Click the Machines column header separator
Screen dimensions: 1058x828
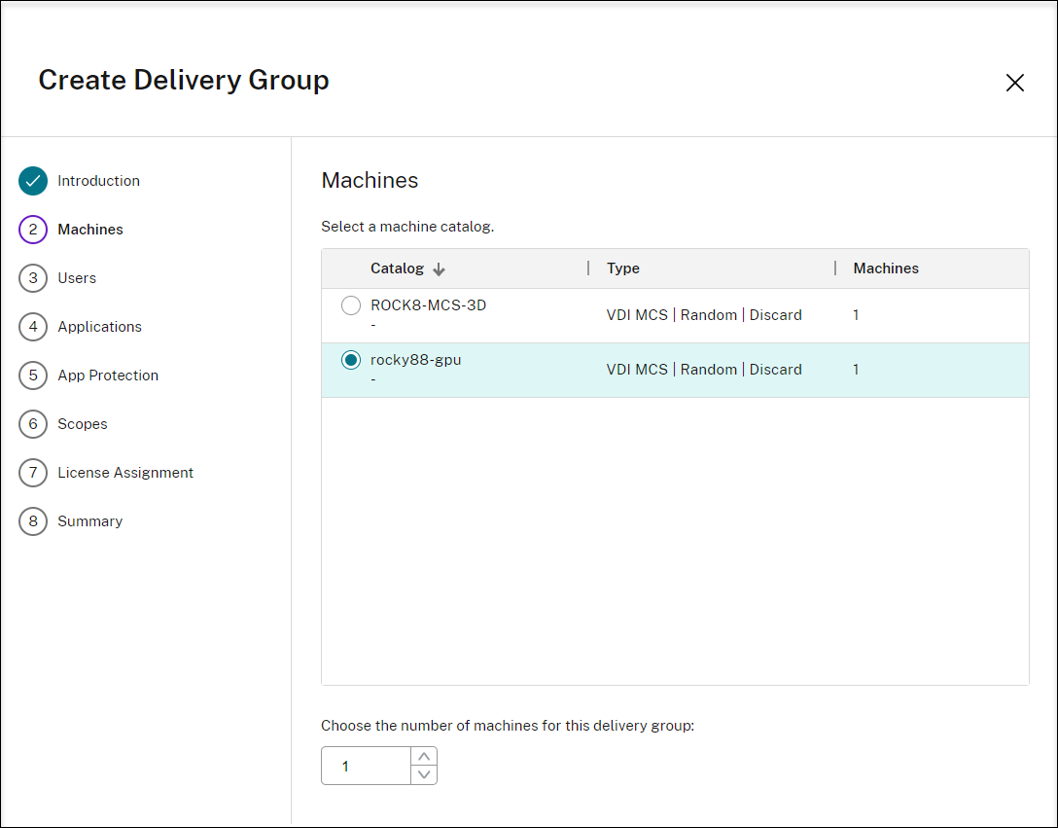tap(836, 268)
